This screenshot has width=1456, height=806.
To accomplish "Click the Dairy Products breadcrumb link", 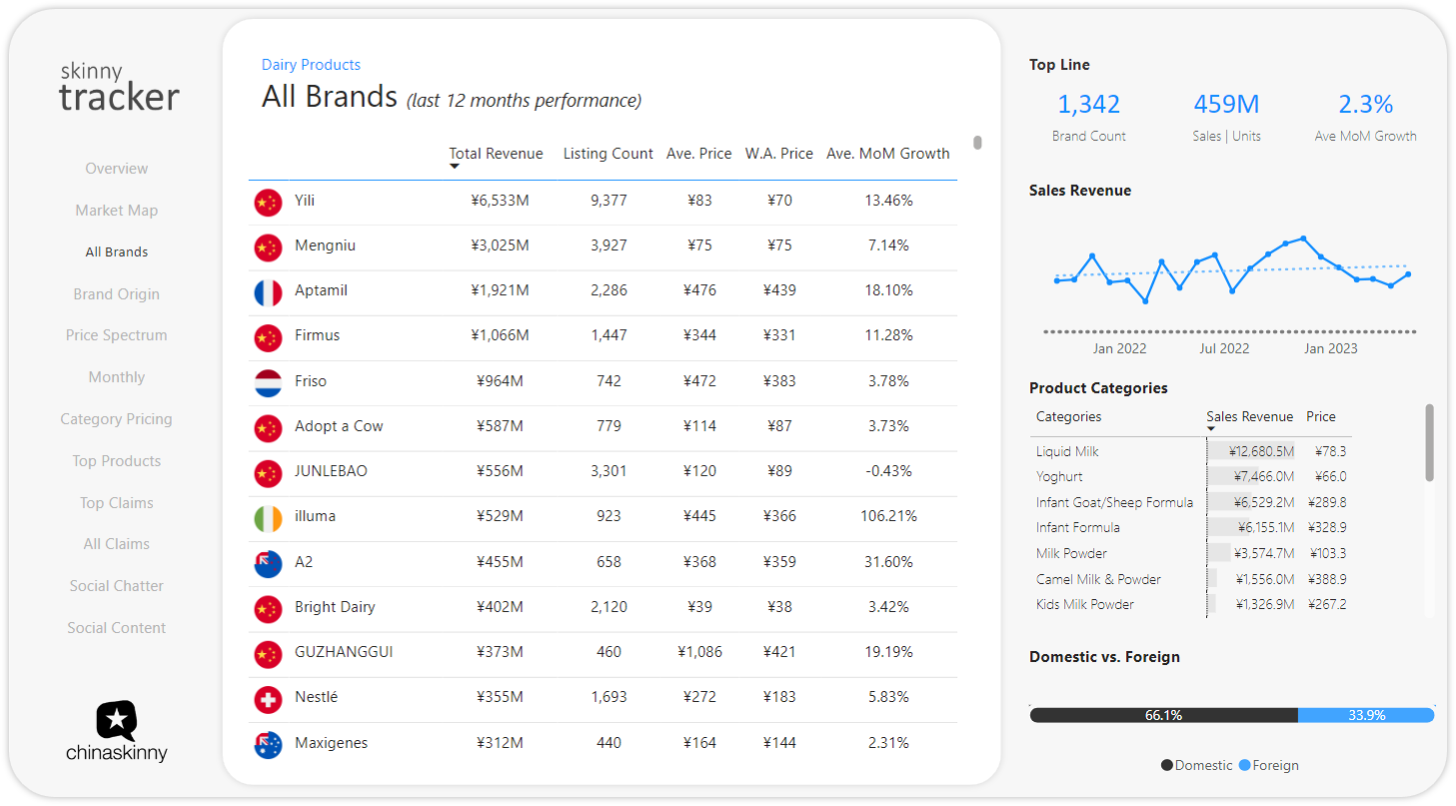I will click(x=311, y=65).
